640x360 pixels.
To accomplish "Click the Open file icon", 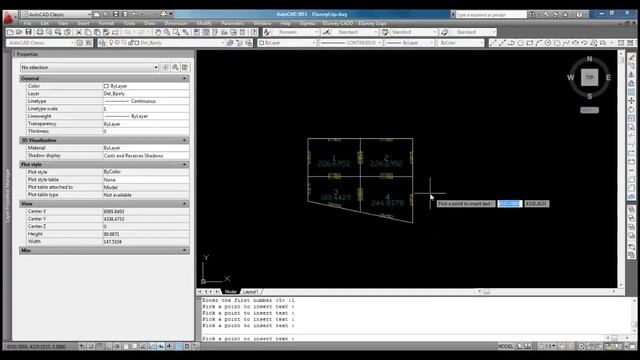I will pos(19,32).
